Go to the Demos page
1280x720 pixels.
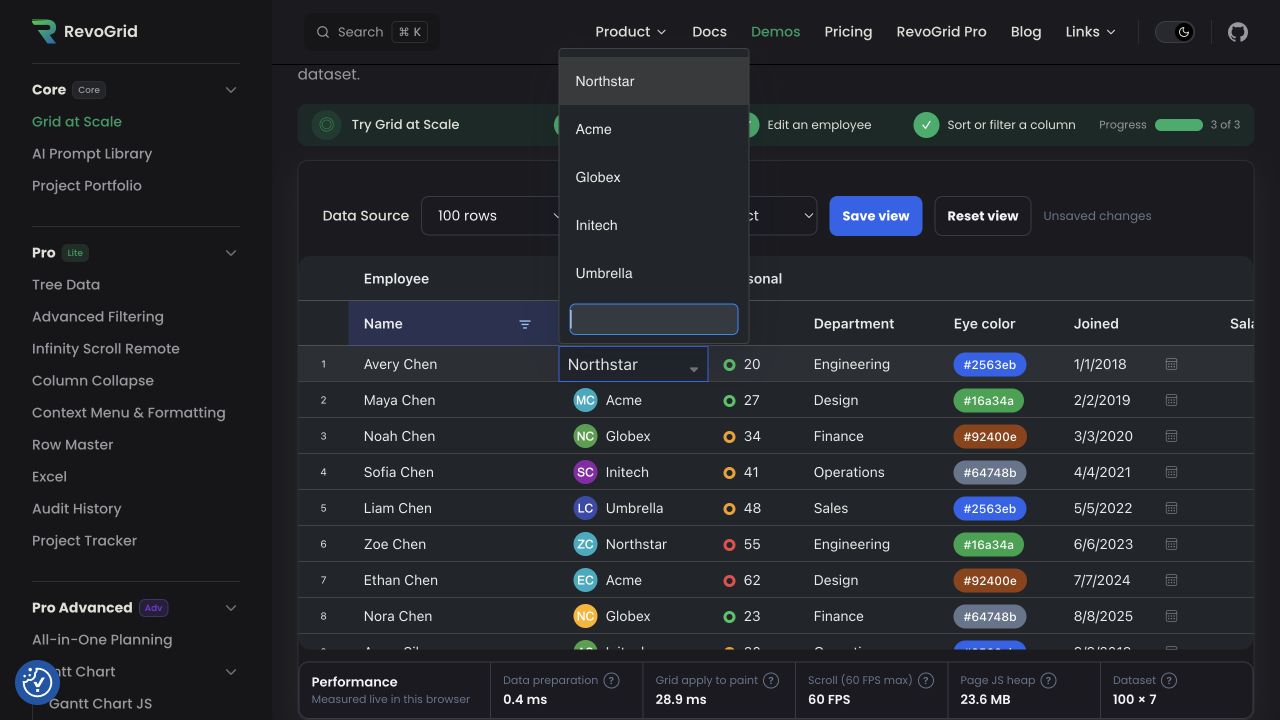point(775,32)
